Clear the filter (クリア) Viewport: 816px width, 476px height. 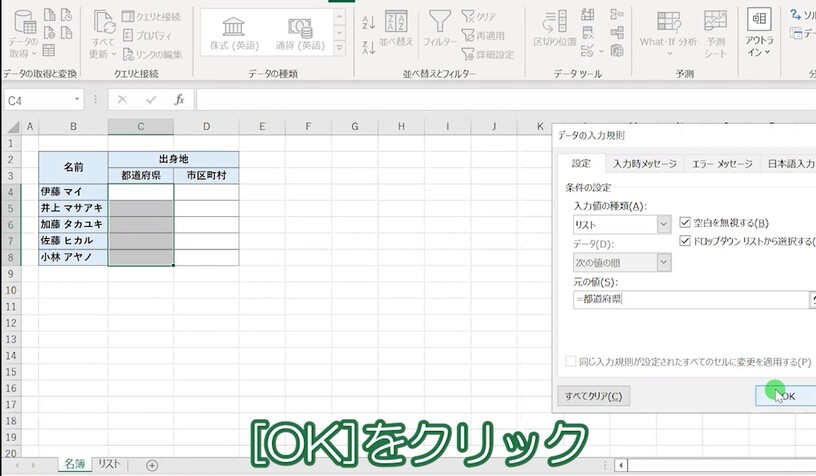coord(479,17)
